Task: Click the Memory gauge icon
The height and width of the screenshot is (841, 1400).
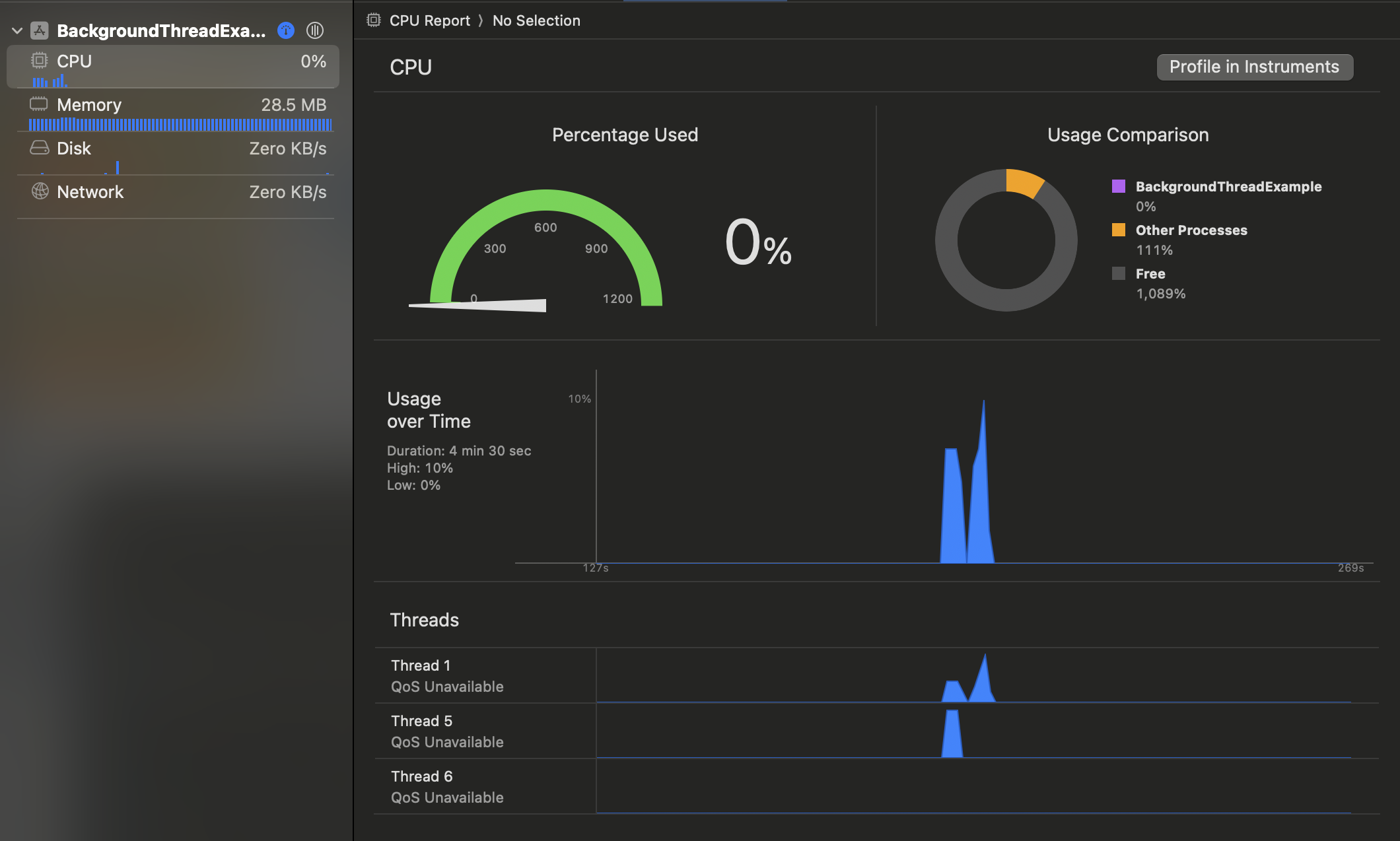Action: [x=39, y=104]
